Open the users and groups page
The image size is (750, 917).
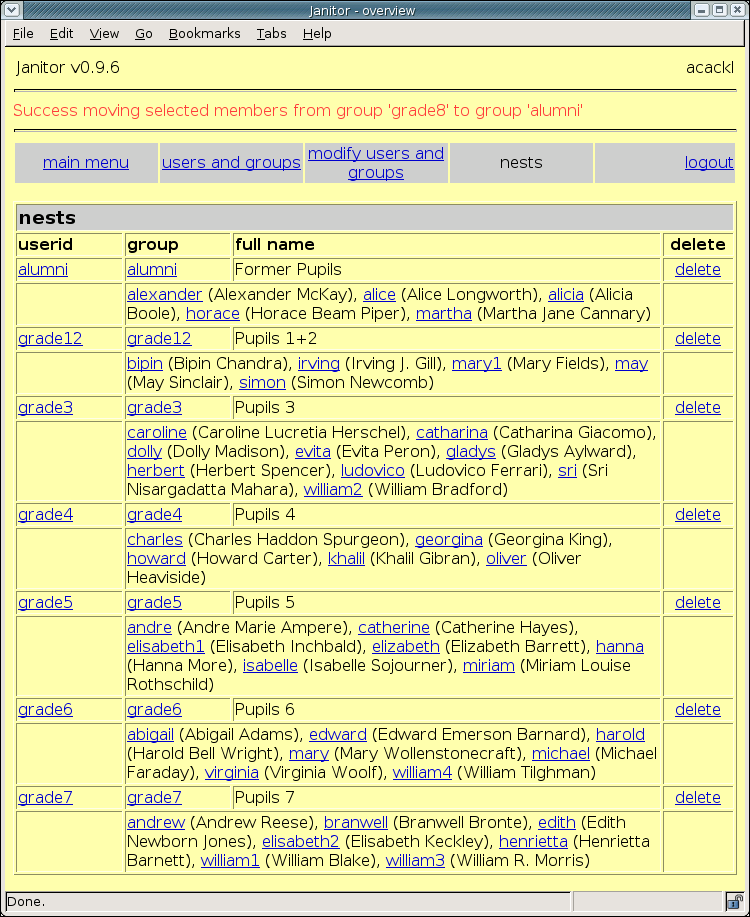point(231,163)
